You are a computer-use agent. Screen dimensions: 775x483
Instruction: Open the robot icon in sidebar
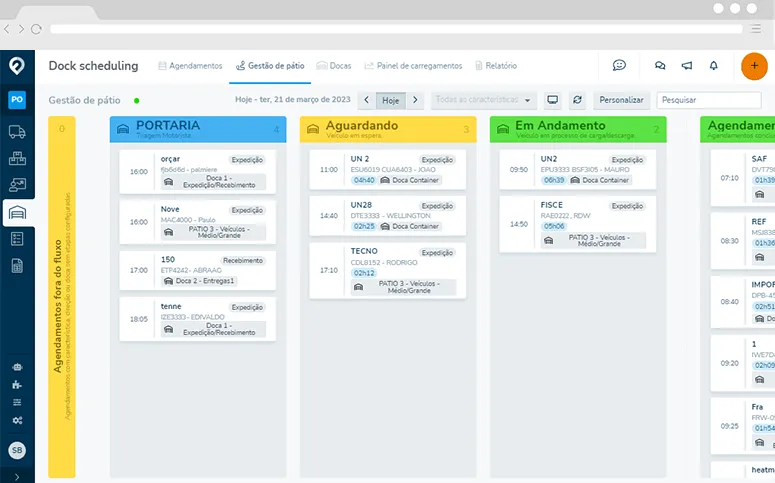pos(17,367)
